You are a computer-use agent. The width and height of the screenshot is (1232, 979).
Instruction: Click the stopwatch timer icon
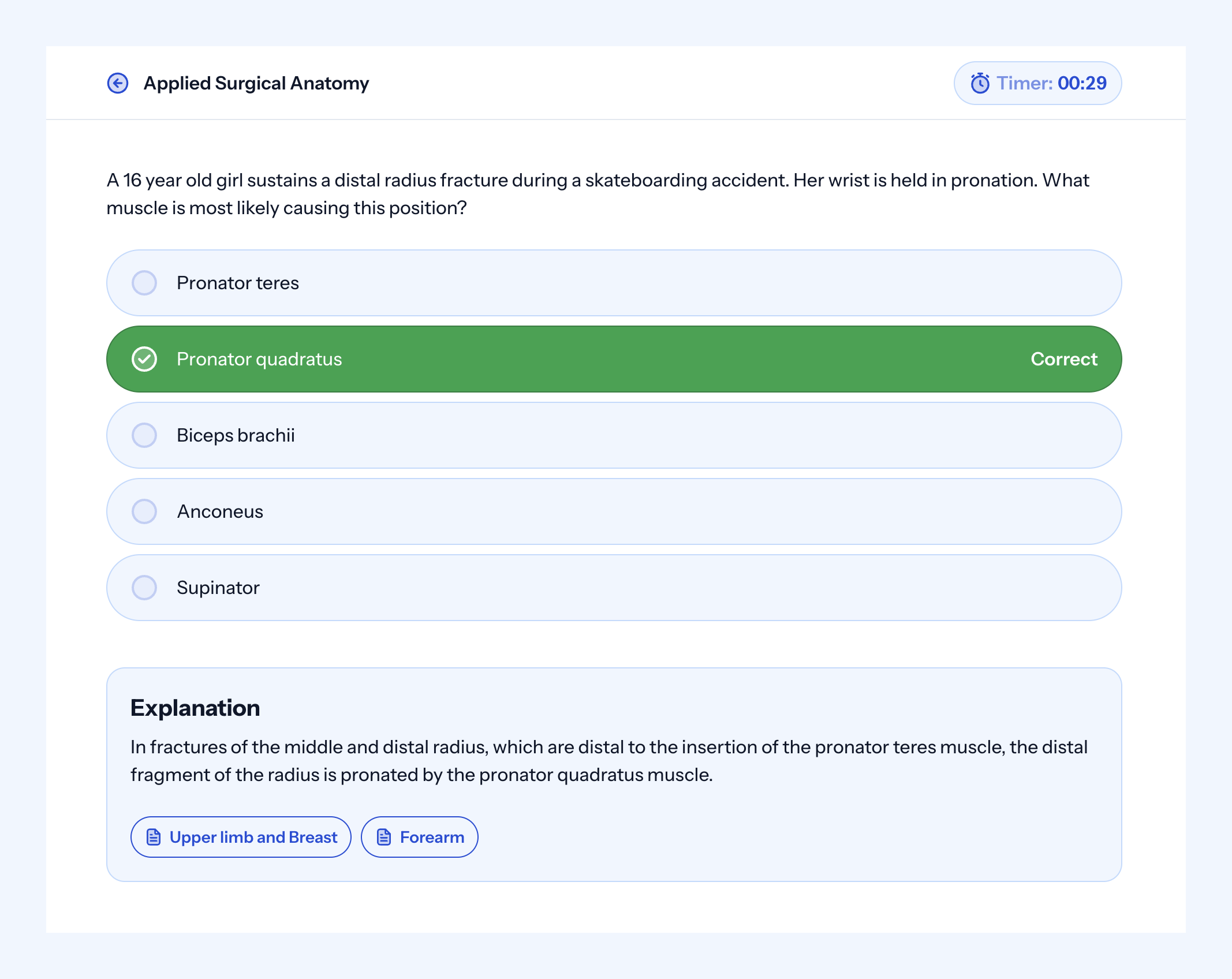tap(980, 83)
